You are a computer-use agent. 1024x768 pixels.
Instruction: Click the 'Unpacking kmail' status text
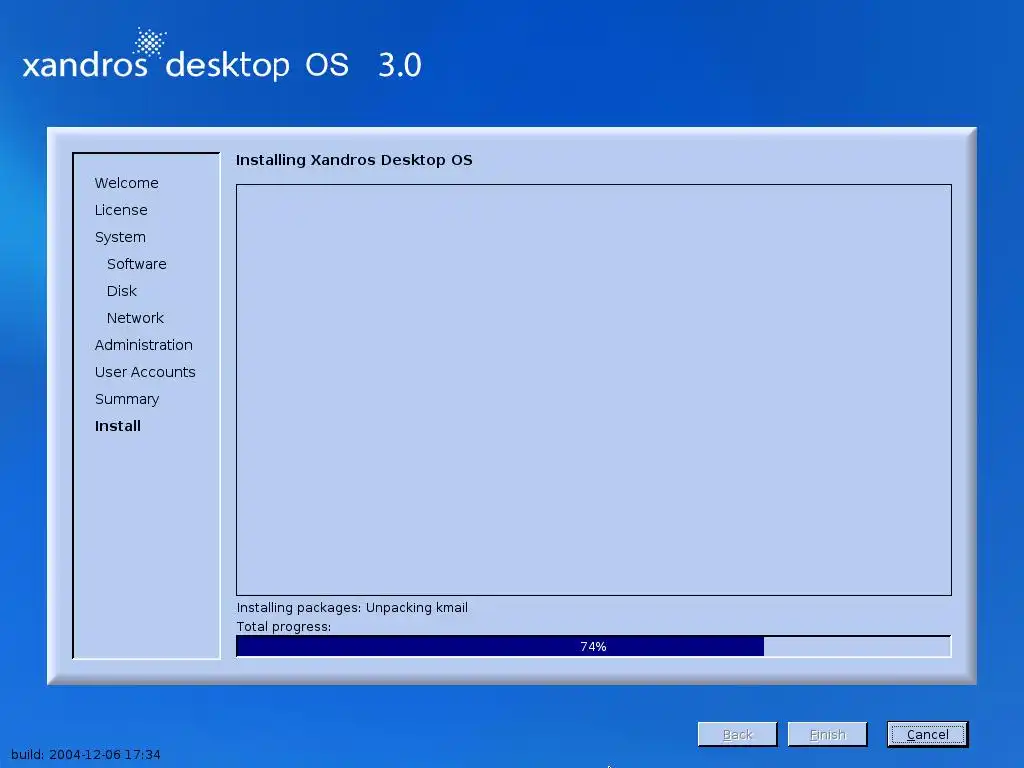tap(417, 607)
